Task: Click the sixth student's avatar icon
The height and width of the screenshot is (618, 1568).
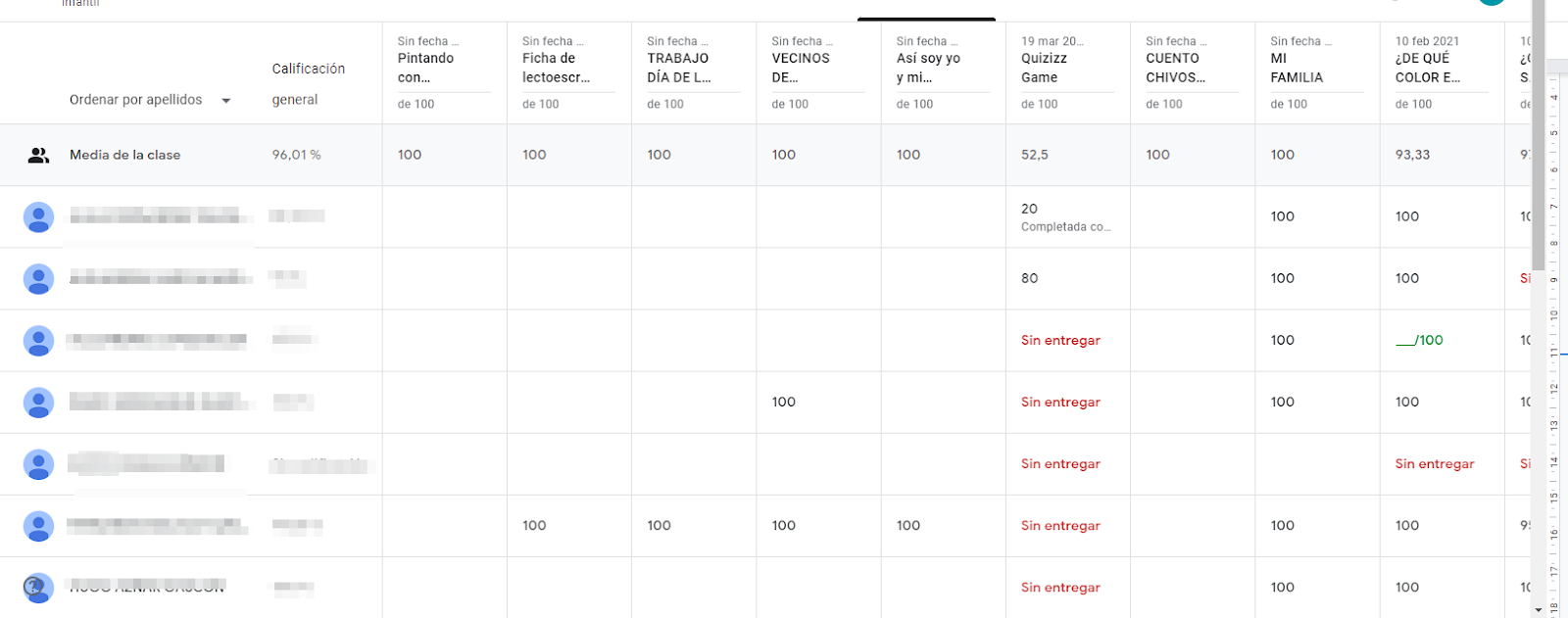Action: pyautogui.click(x=38, y=526)
